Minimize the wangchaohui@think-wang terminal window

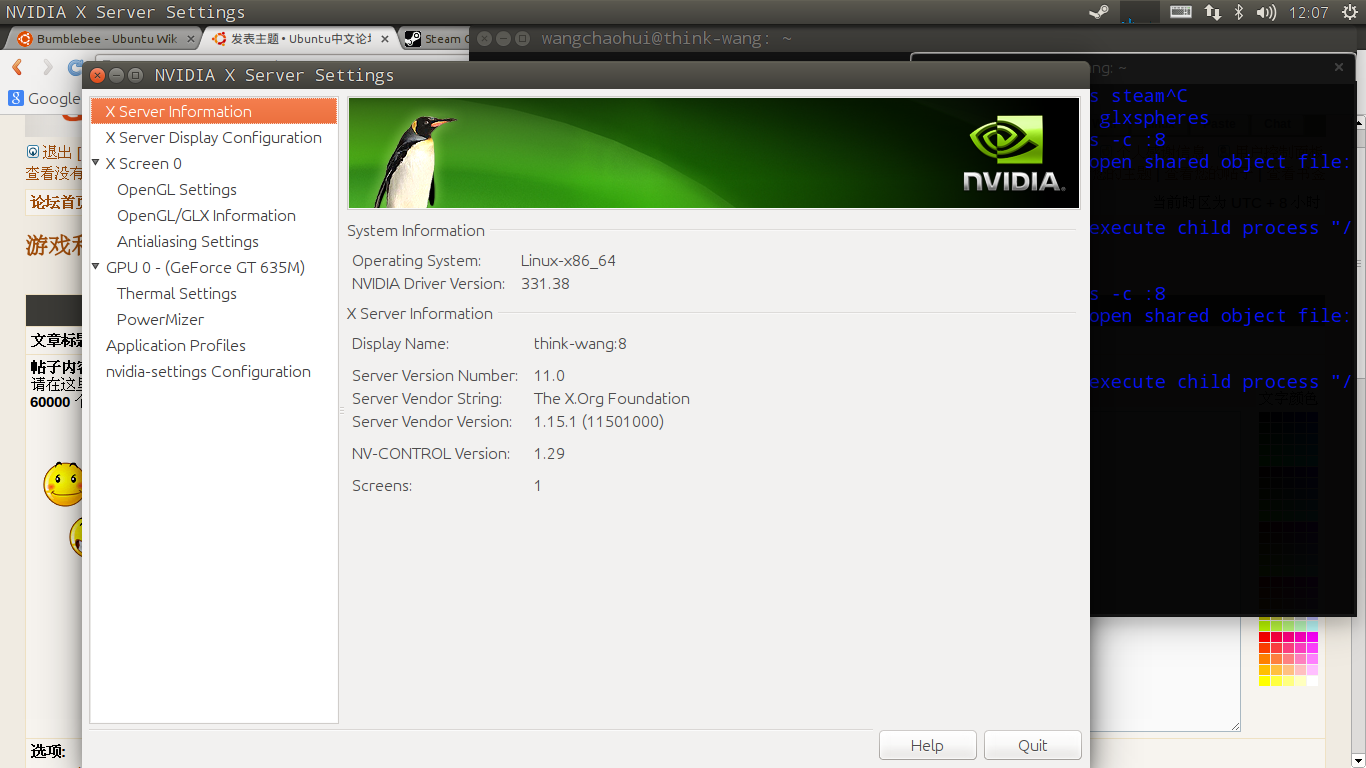(x=503, y=38)
